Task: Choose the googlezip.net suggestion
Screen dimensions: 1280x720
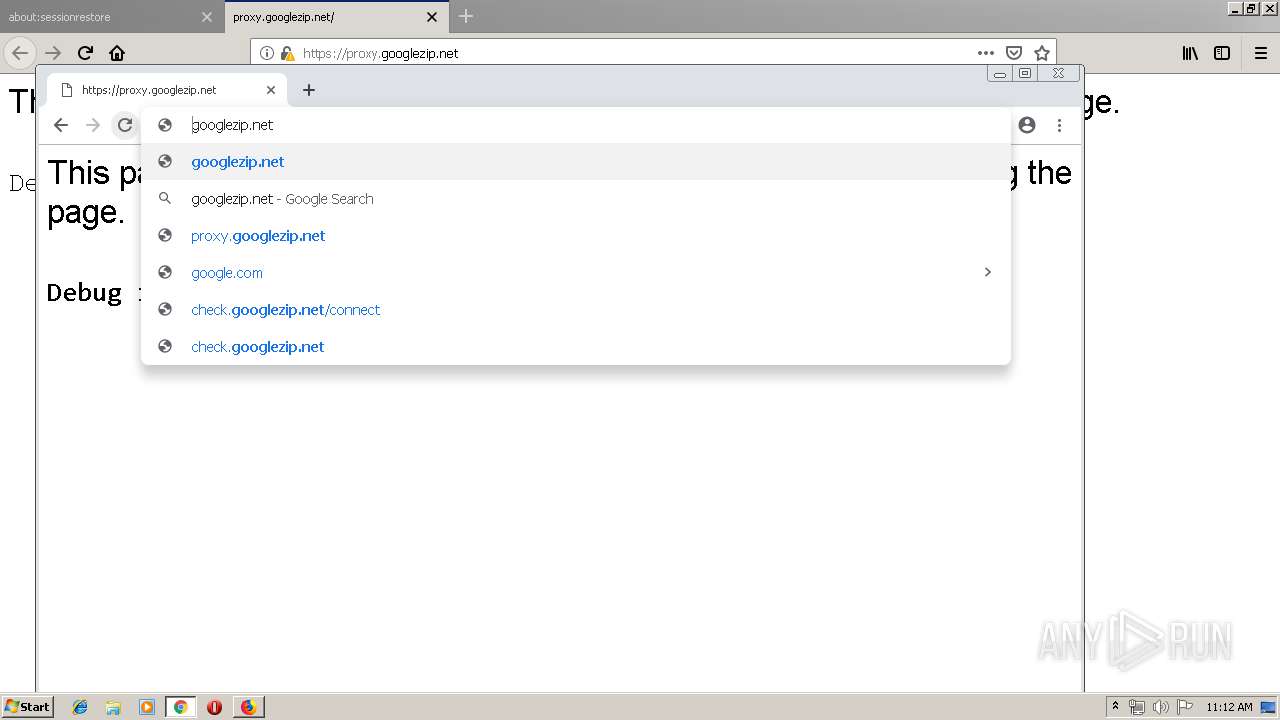Action: (x=576, y=162)
